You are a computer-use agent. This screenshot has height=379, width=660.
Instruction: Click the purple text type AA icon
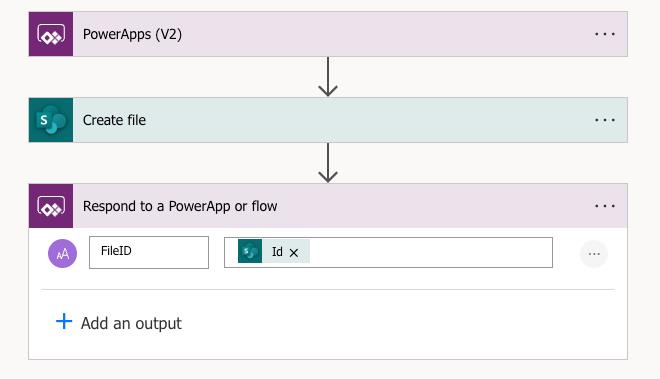pos(62,254)
